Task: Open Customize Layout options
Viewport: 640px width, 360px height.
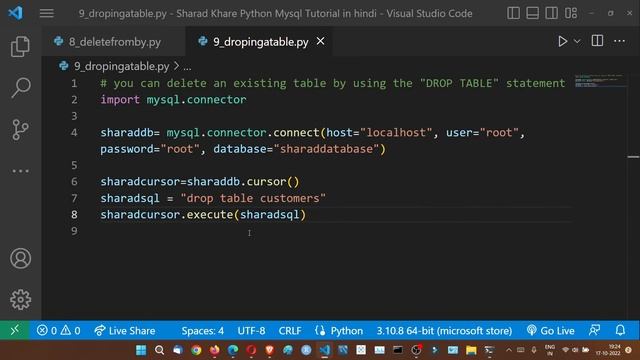Action: click(x=571, y=13)
